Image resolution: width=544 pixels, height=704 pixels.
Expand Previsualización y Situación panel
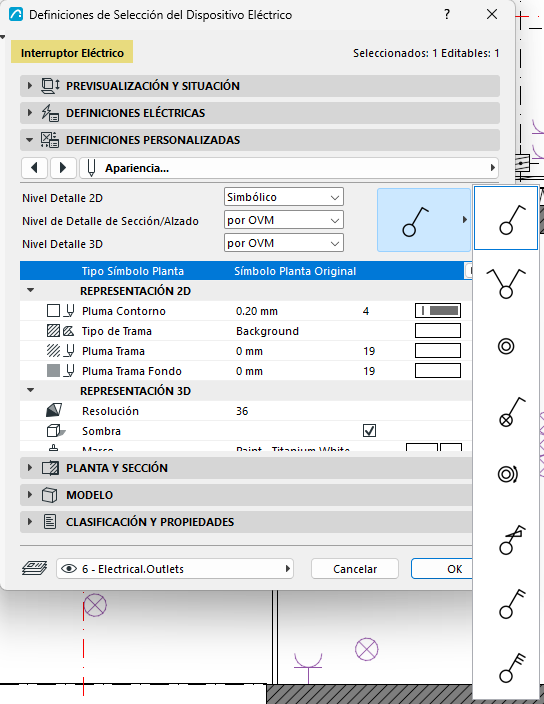click(x=30, y=85)
